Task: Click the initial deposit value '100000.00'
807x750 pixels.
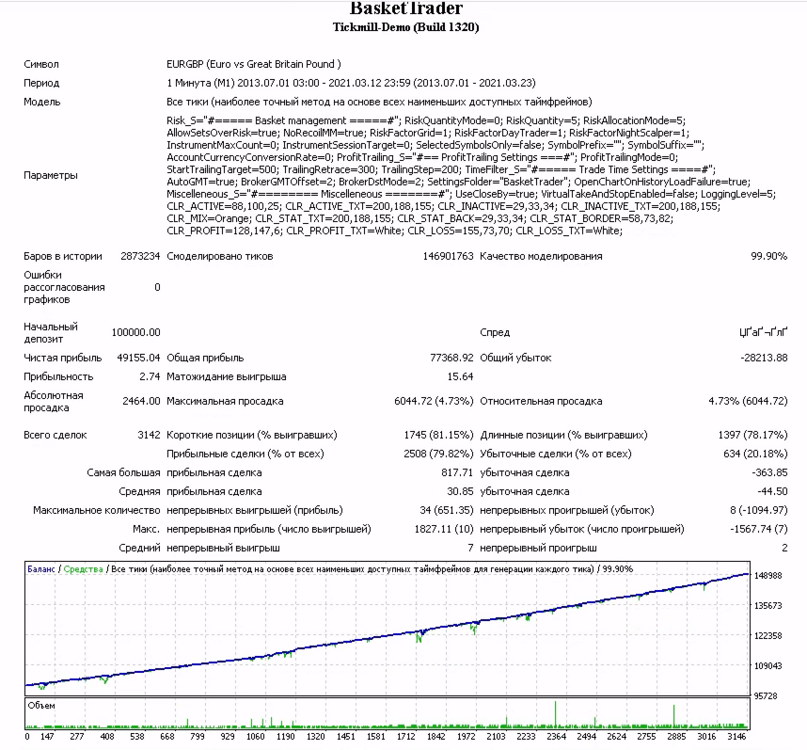Action: click(x=136, y=333)
